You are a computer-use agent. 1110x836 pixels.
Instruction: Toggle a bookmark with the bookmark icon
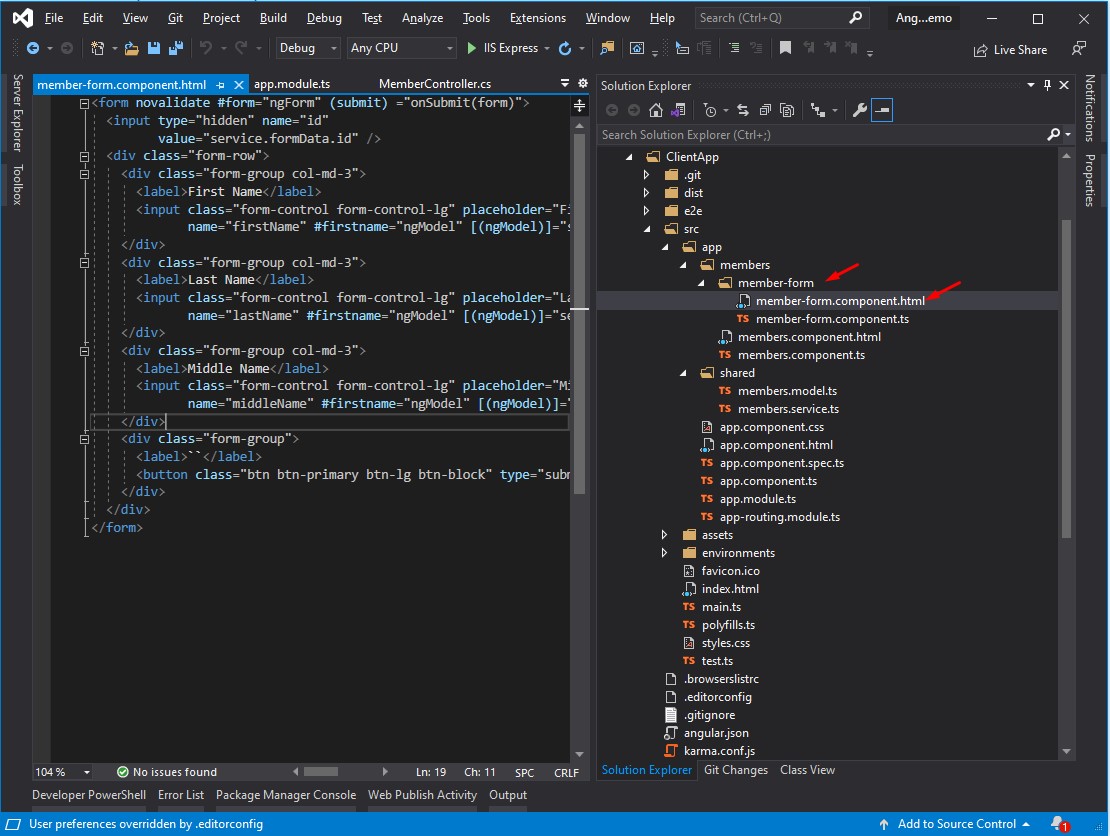[787, 47]
